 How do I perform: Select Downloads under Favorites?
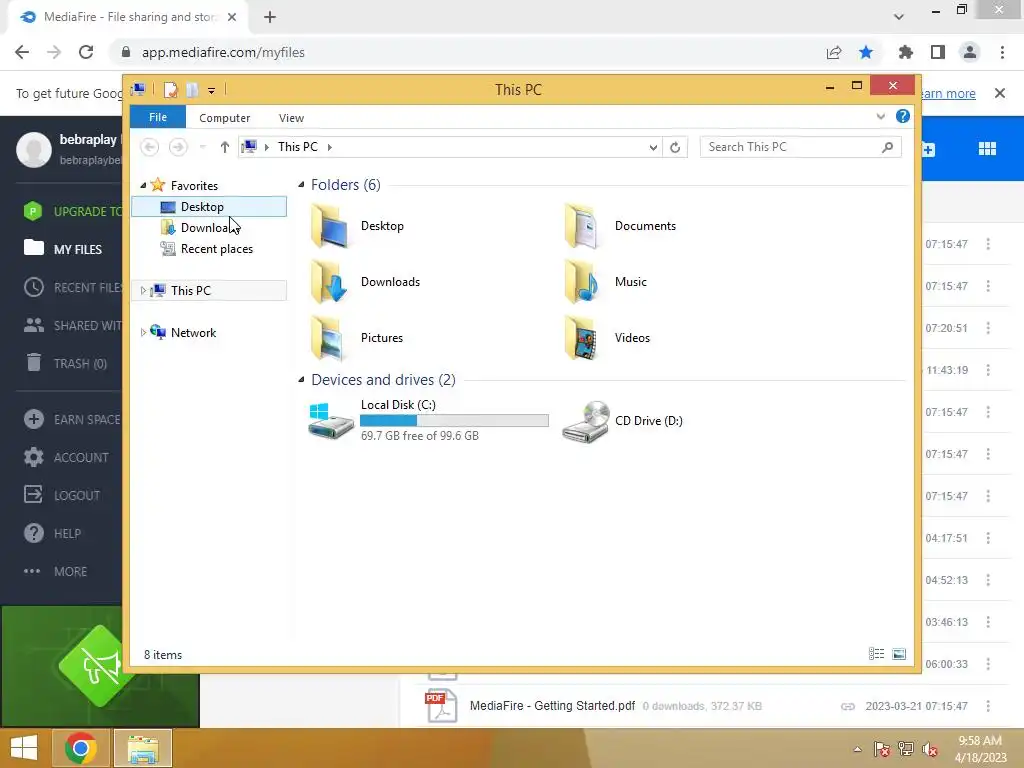click(x=209, y=227)
